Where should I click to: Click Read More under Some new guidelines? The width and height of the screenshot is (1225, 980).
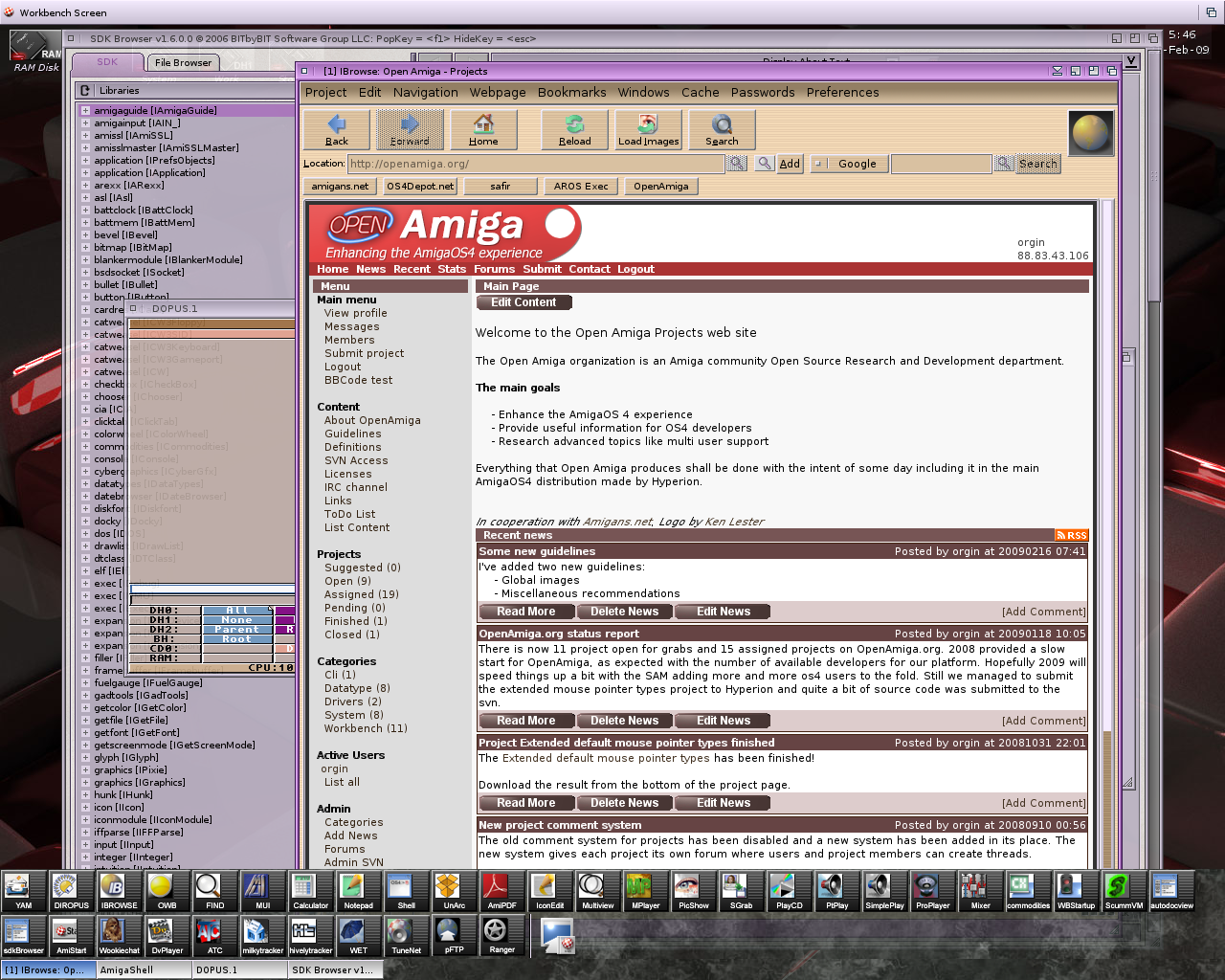pyautogui.click(x=525, y=612)
